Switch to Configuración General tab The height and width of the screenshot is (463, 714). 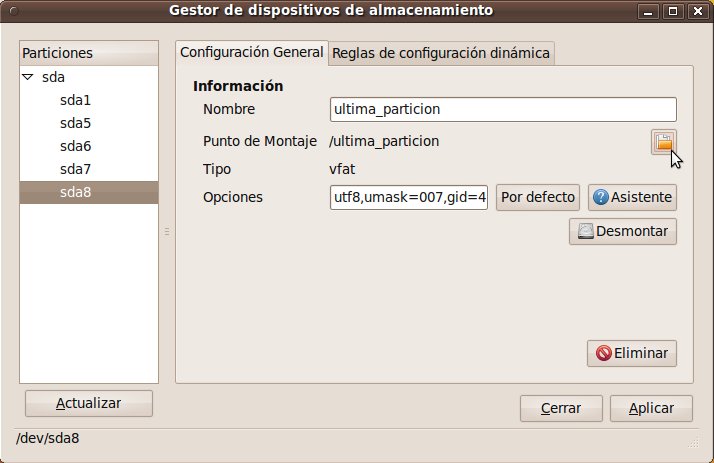point(251,53)
